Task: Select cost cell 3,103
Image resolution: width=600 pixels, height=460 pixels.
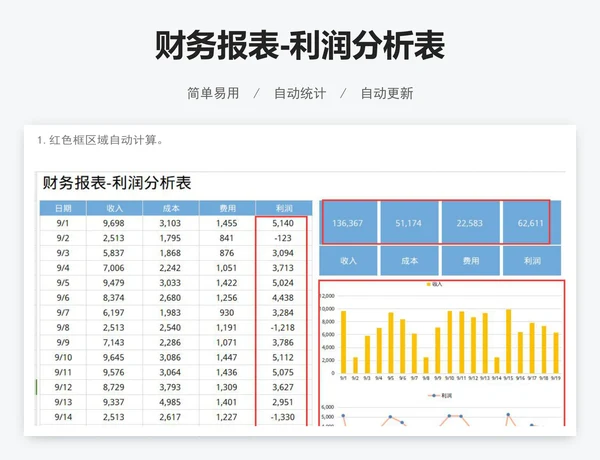Action: click(x=171, y=223)
